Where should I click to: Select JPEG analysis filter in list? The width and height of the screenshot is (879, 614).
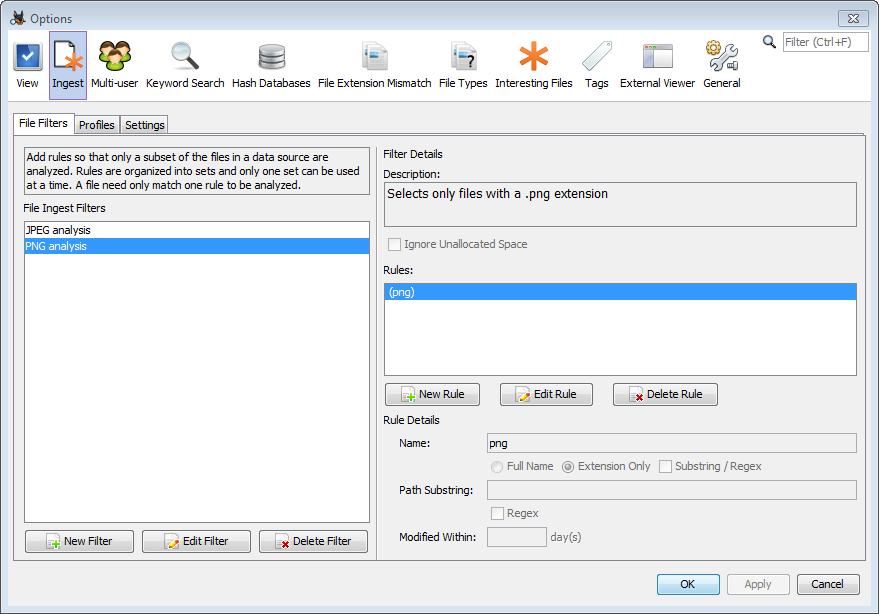click(x=58, y=230)
